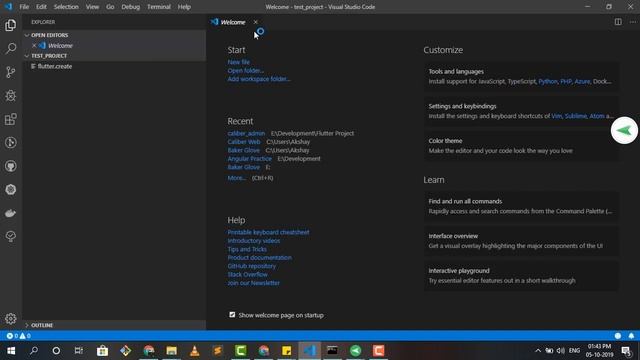Open the Task View button on taskbar
Screen dimensions: 640x360
tap(79, 351)
